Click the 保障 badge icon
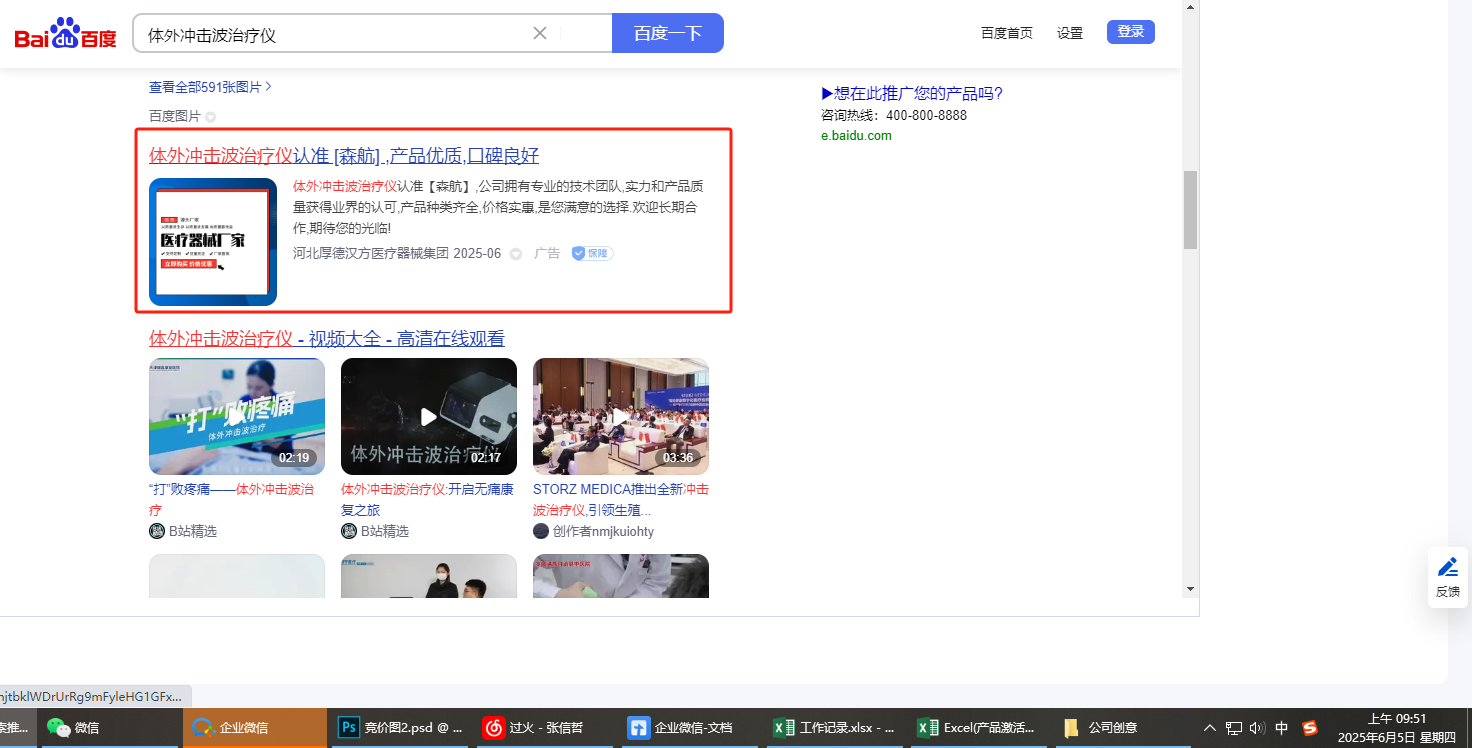The image size is (1472, 748). tap(592, 253)
